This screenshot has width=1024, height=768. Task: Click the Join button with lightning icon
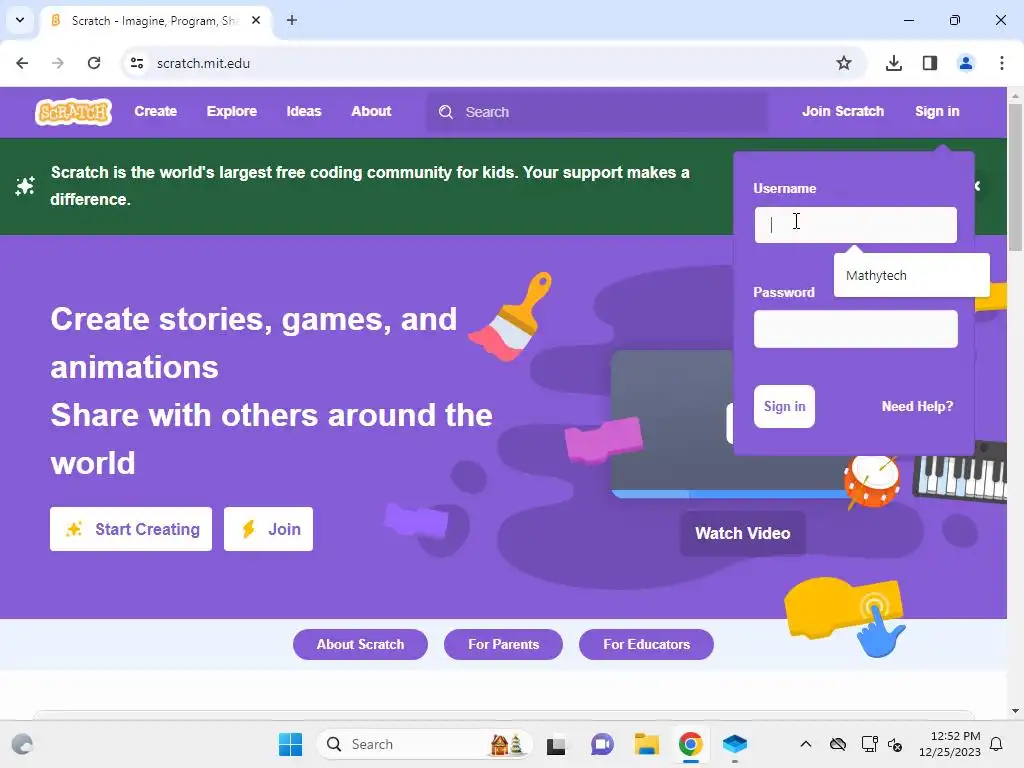click(268, 529)
